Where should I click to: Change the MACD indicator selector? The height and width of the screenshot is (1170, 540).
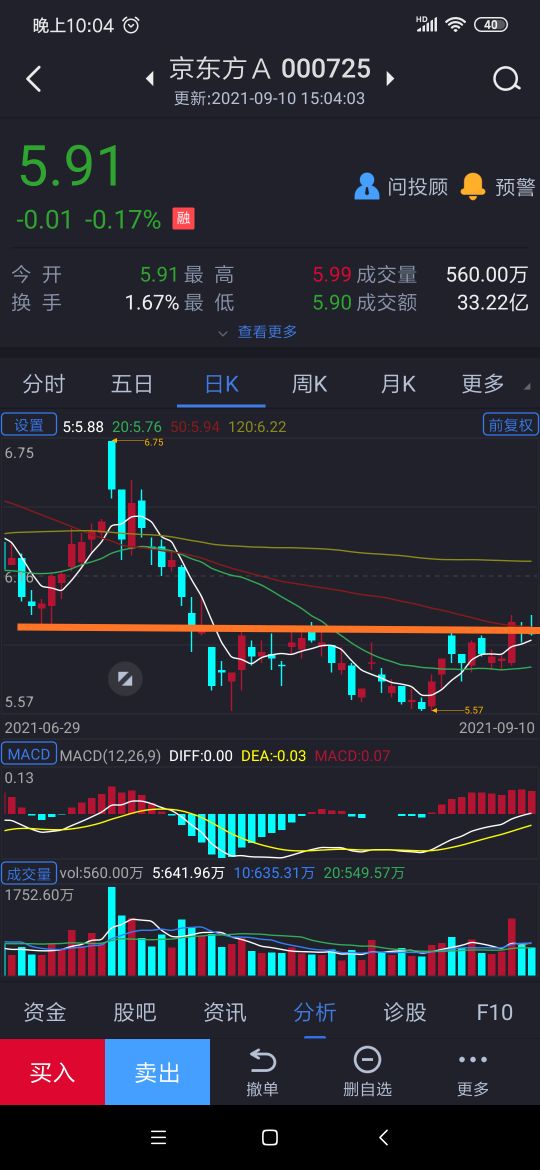[29, 754]
